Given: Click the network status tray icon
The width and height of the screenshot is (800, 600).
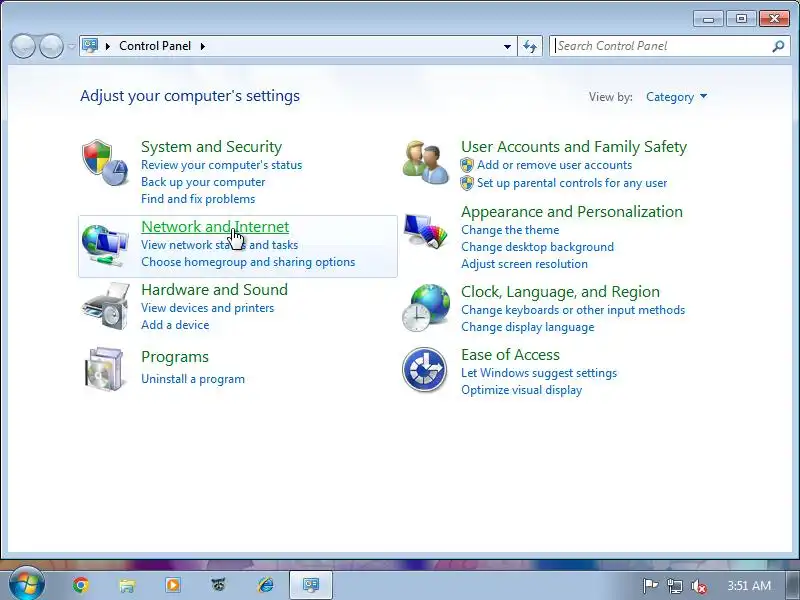Looking at the screenshot, I should (x=674, y=586).
